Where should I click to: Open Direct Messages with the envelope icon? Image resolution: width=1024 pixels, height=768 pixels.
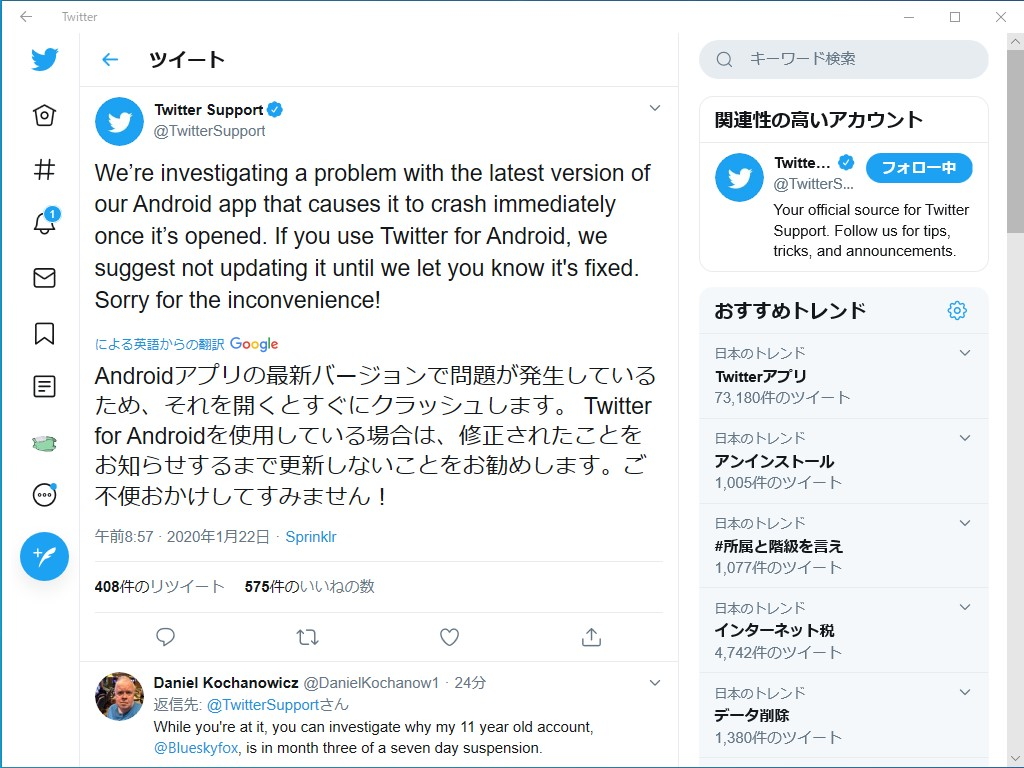pos(44,277)
